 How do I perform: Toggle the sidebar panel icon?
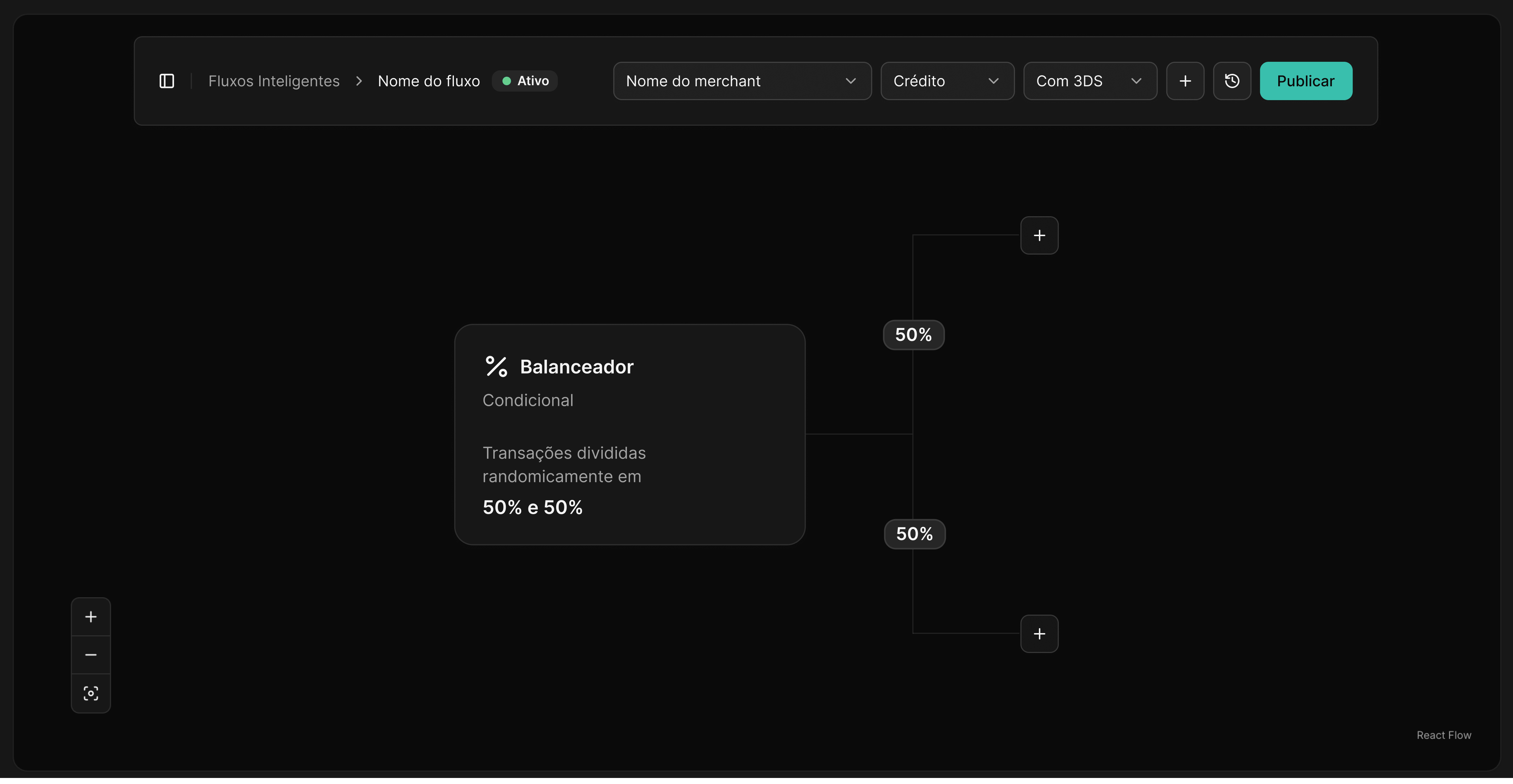tap(167, 81)
